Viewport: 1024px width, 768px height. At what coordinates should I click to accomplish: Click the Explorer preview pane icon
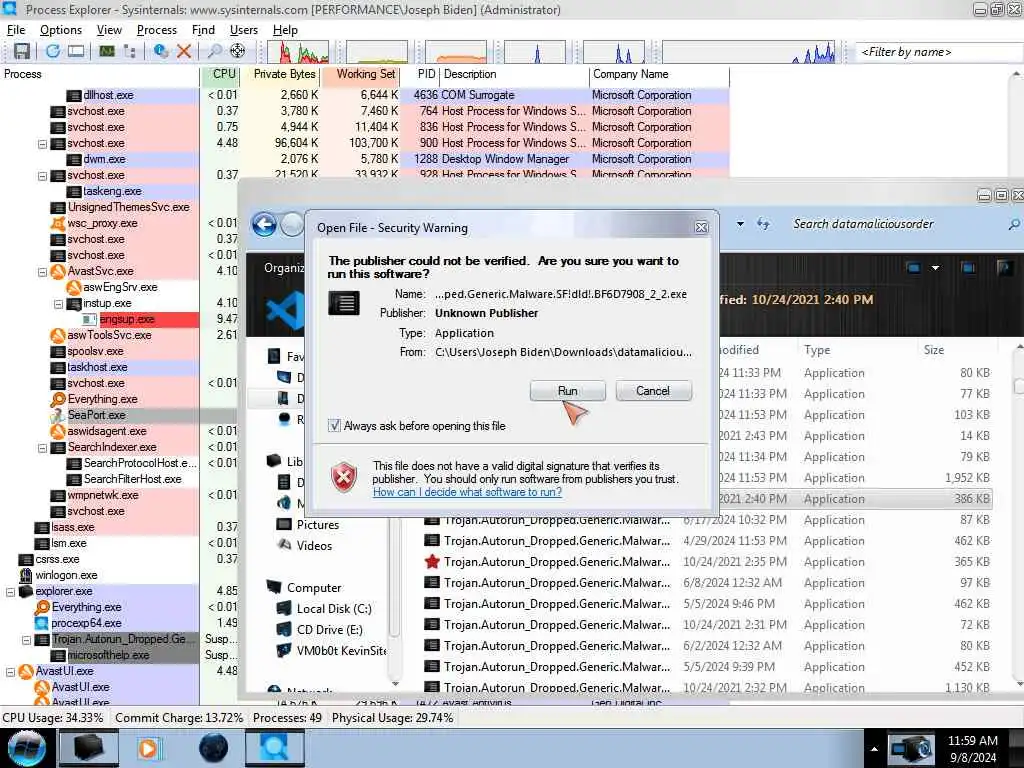pos(968,268)
